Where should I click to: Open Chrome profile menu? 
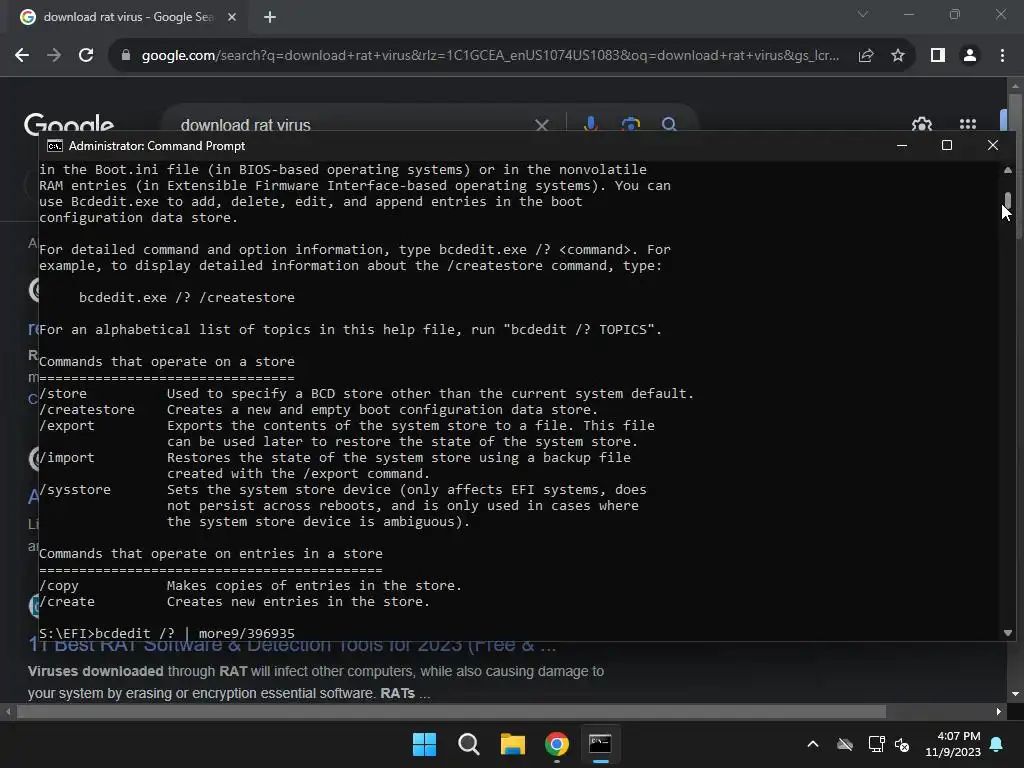coord(970,56)
